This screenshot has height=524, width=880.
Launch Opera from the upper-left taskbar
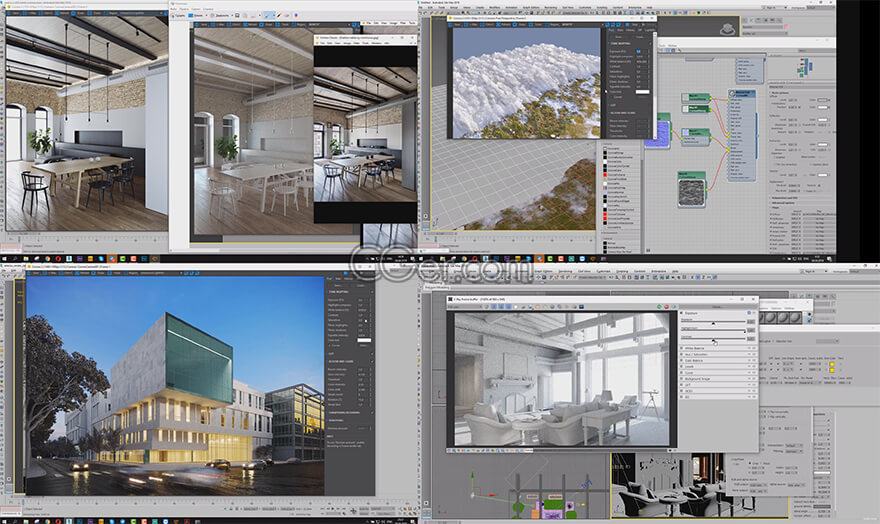point(58,259)
